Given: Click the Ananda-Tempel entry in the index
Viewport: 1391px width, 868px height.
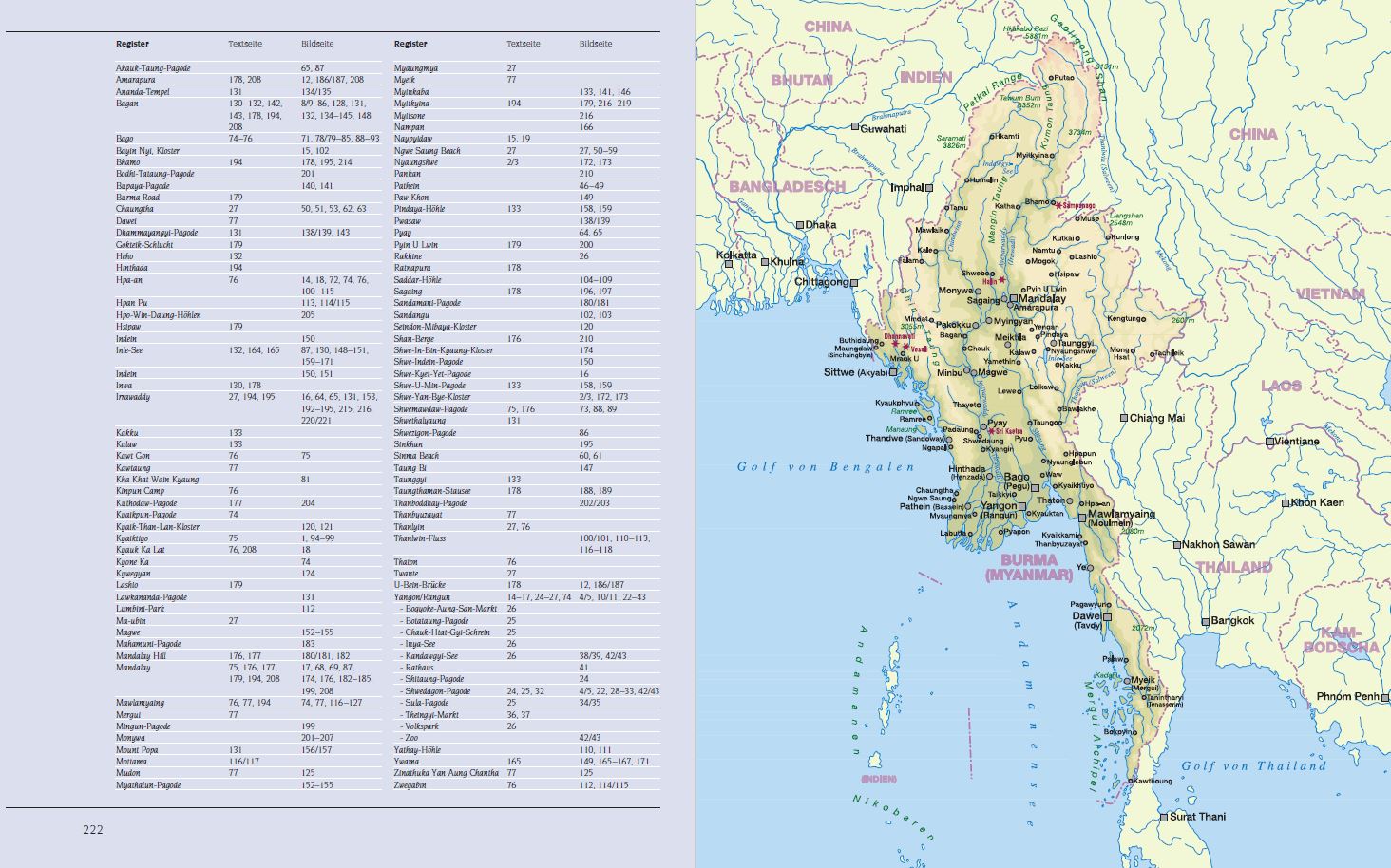Looking at the screenshot, I should pyautogui.click(x=143, y=92).
